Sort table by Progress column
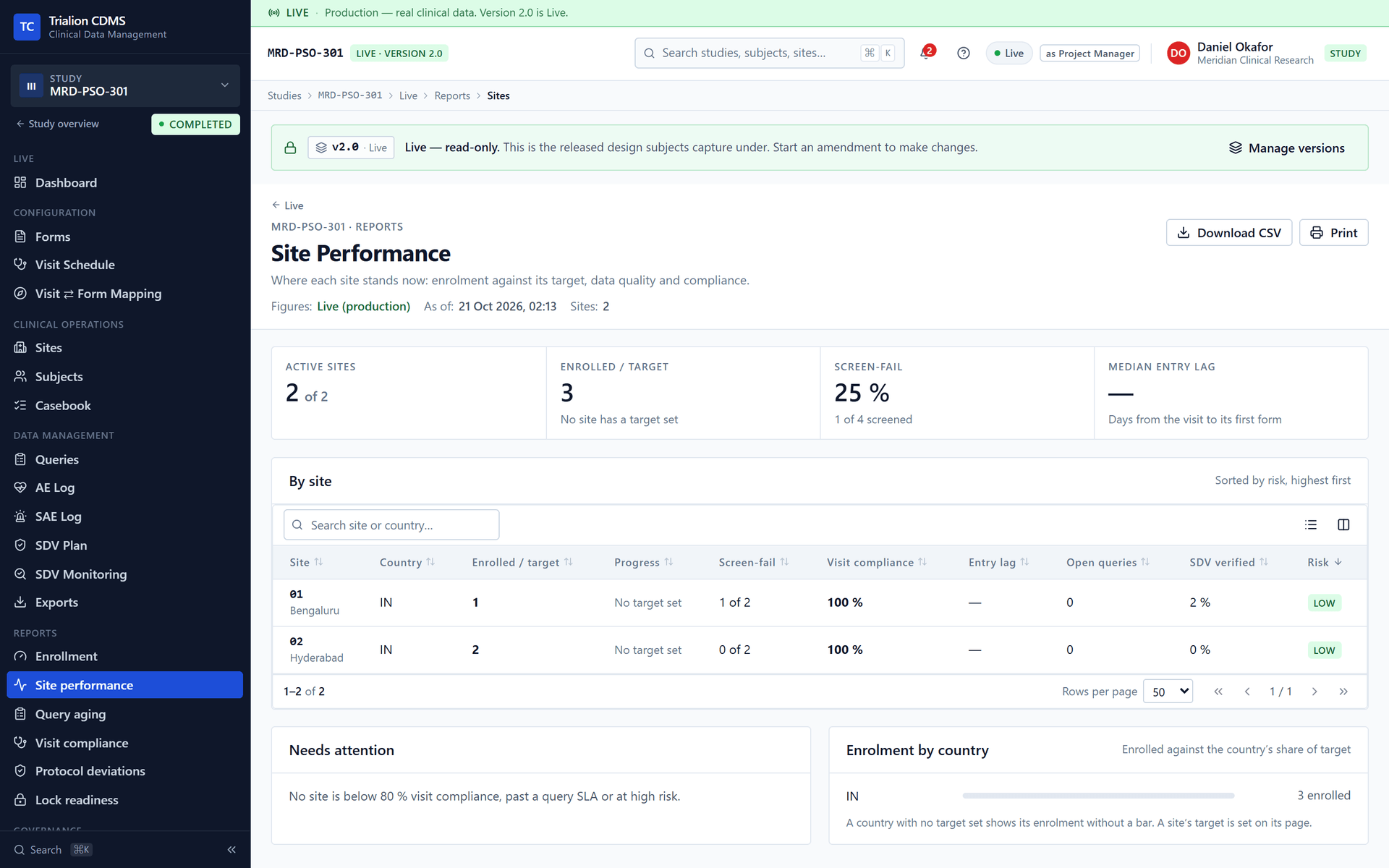The height and width of the screenshot is (868, 1389). tap(643, 562)
